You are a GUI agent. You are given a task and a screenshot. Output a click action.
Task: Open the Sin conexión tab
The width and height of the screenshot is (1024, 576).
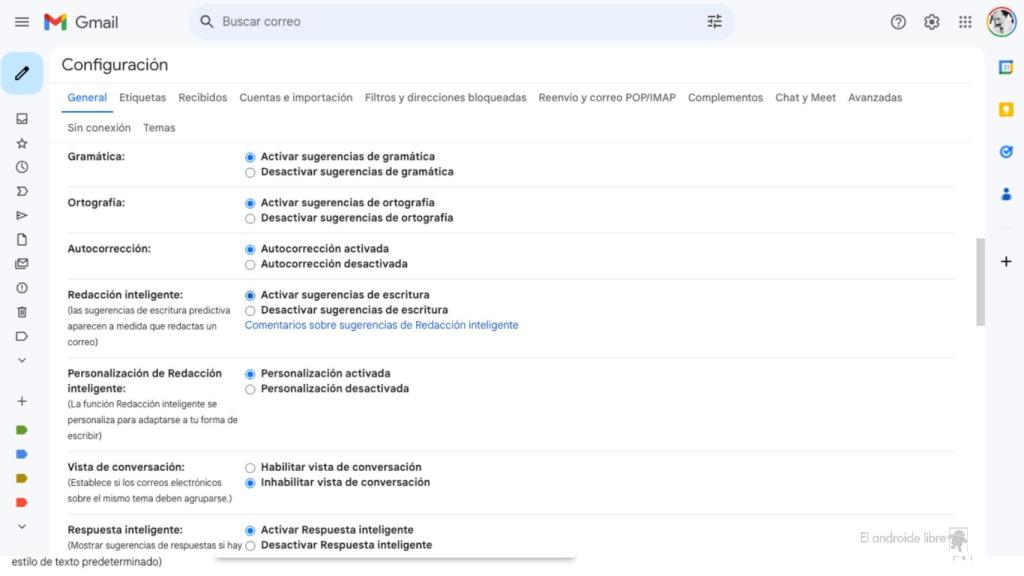[99, 127]
